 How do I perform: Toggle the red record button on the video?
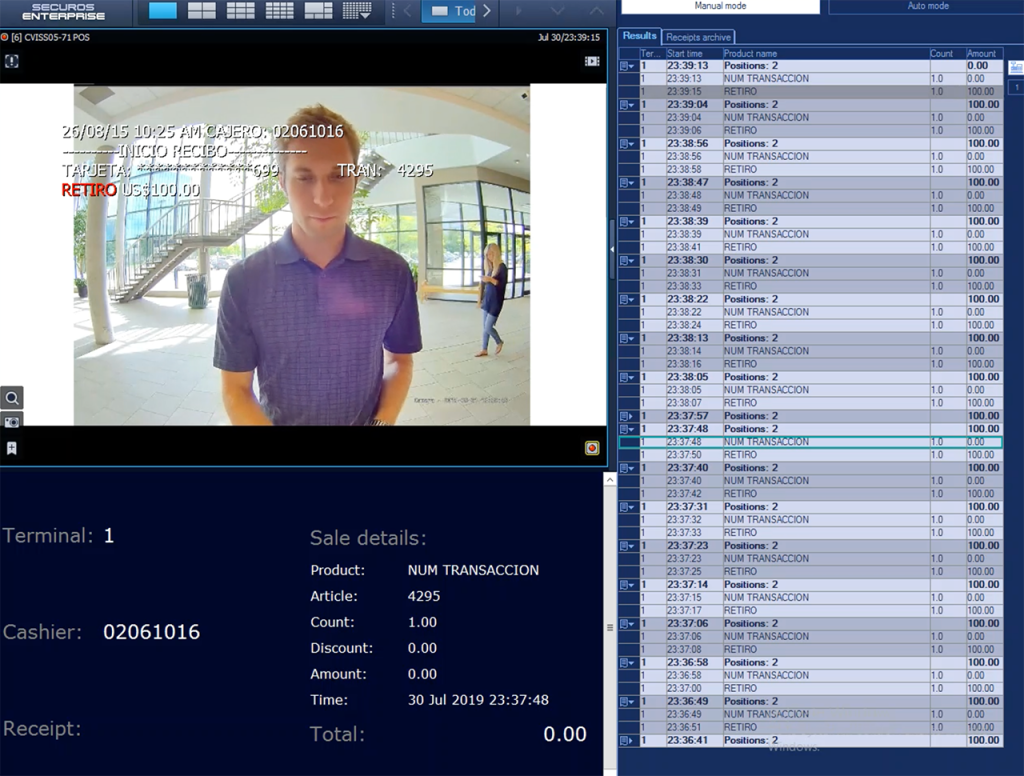tap(592, 448)
